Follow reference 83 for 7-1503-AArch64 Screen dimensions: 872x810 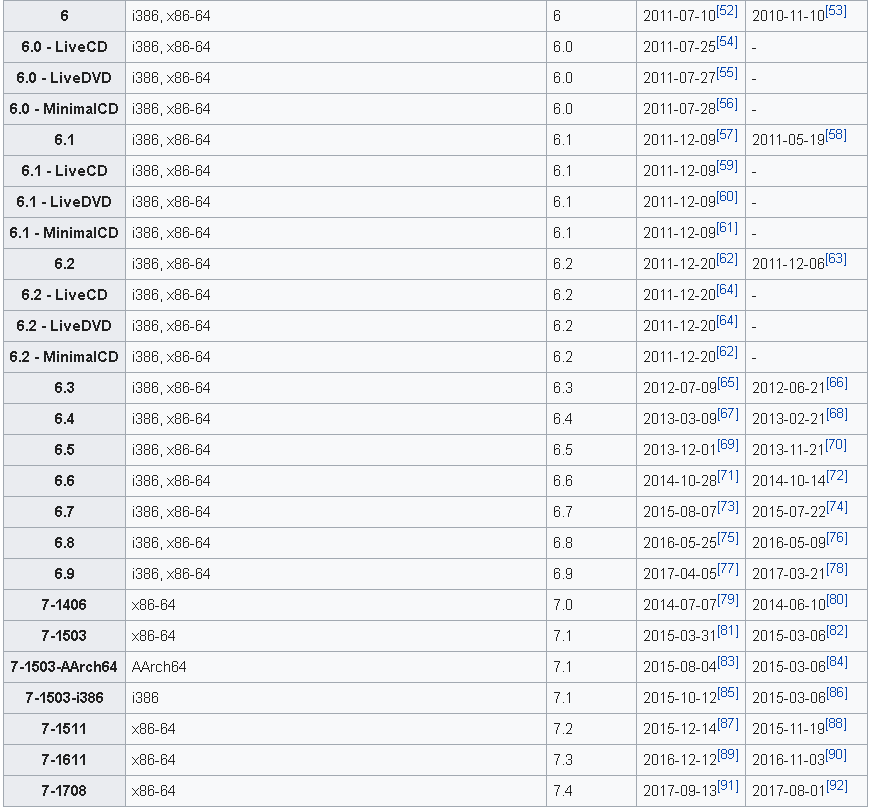(x=727, y=661)
